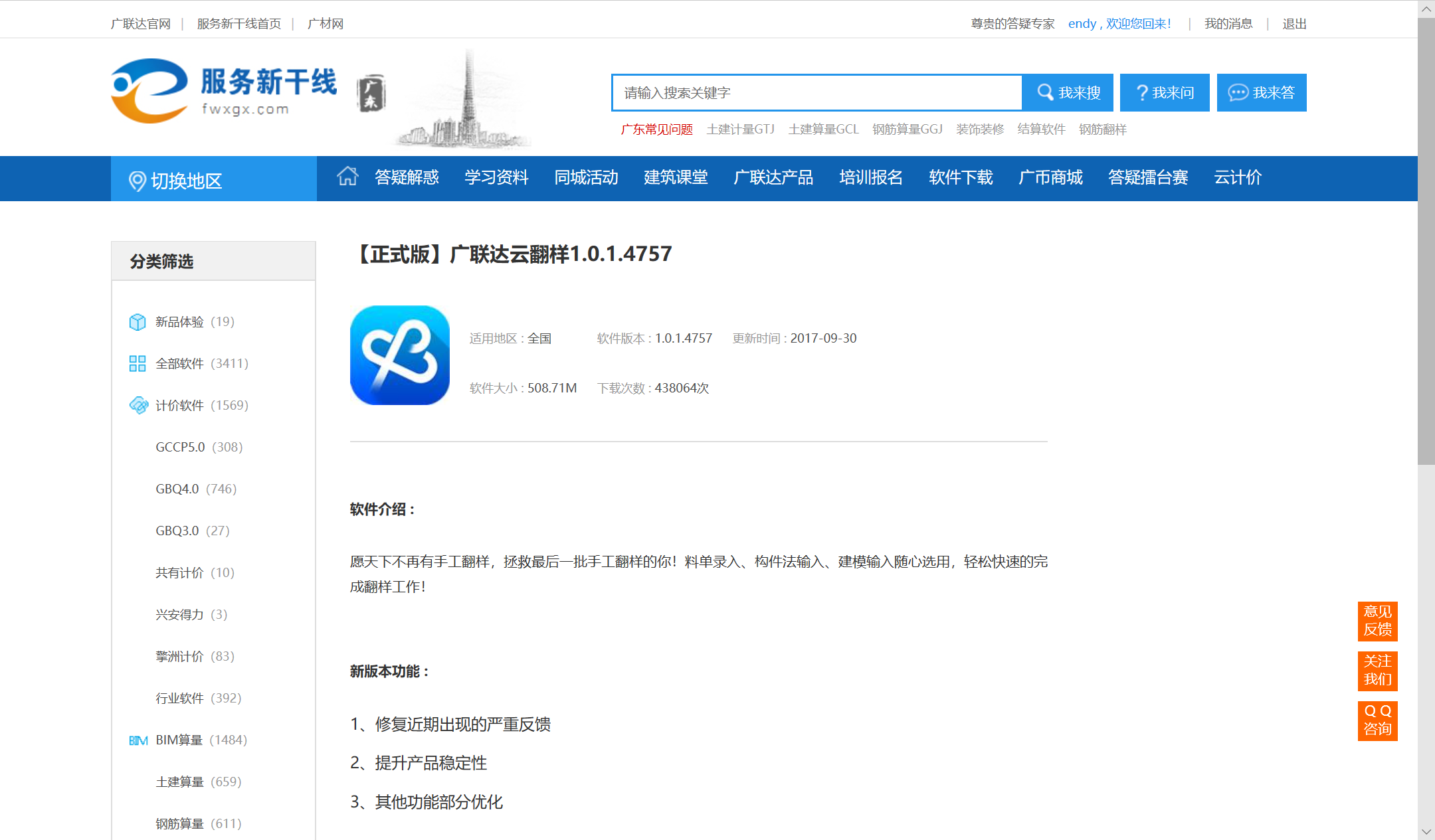The image size is (1435, 840).
Task: Click the 我来答 answer button
Action: 1262,92
